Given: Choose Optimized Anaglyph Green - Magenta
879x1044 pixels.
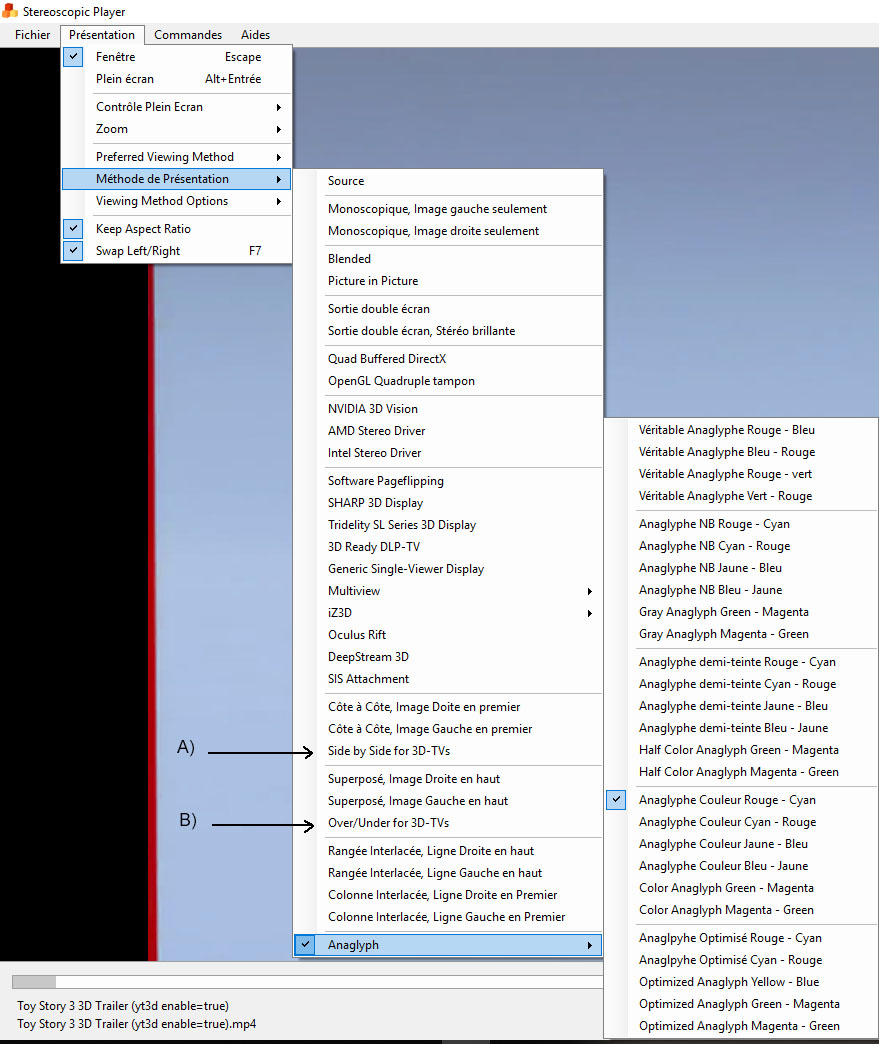Looking at the screenshot, I should pos(739,1004).
